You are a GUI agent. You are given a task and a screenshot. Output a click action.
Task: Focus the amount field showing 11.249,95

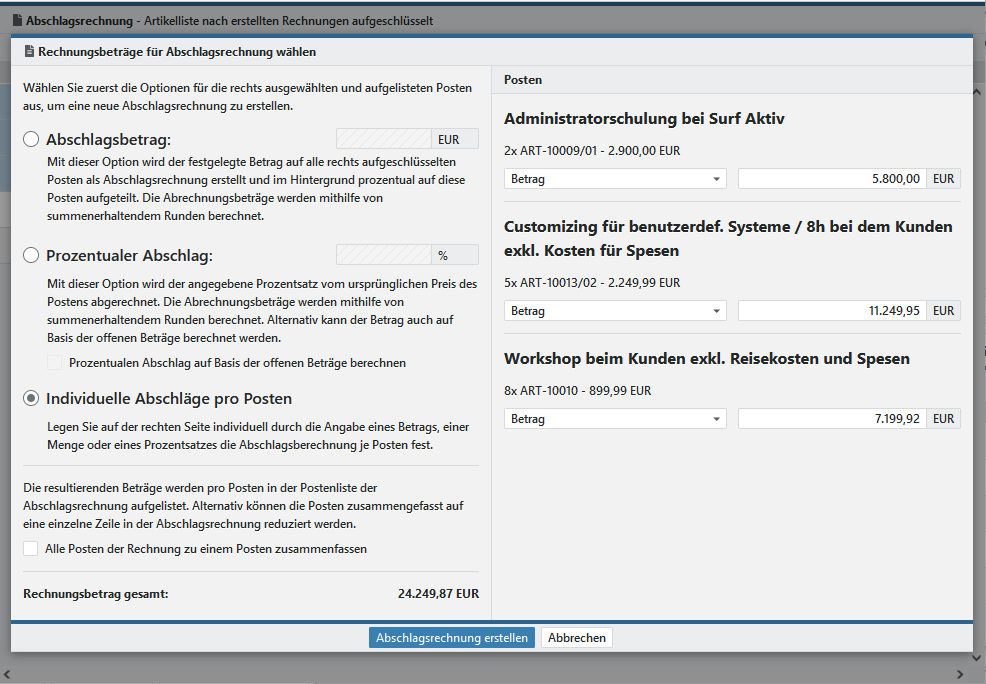(832, 311)
